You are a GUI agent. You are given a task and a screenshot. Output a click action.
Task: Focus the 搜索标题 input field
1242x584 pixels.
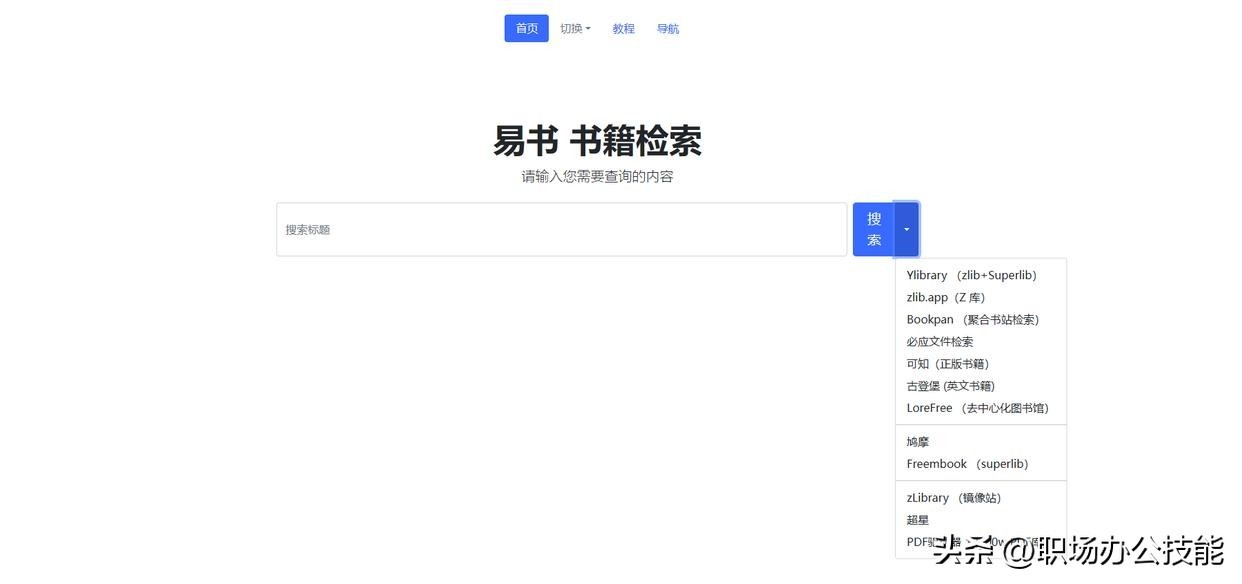561,230
